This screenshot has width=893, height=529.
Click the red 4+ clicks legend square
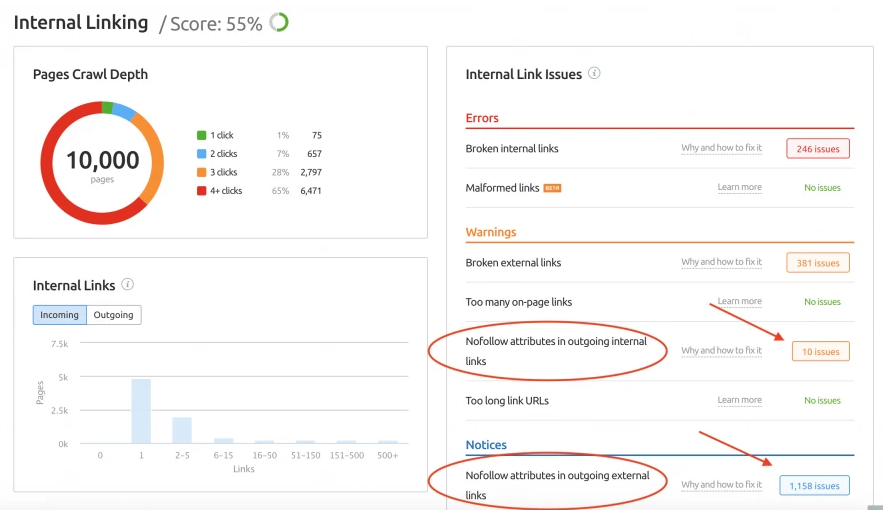tap(201, 190)
